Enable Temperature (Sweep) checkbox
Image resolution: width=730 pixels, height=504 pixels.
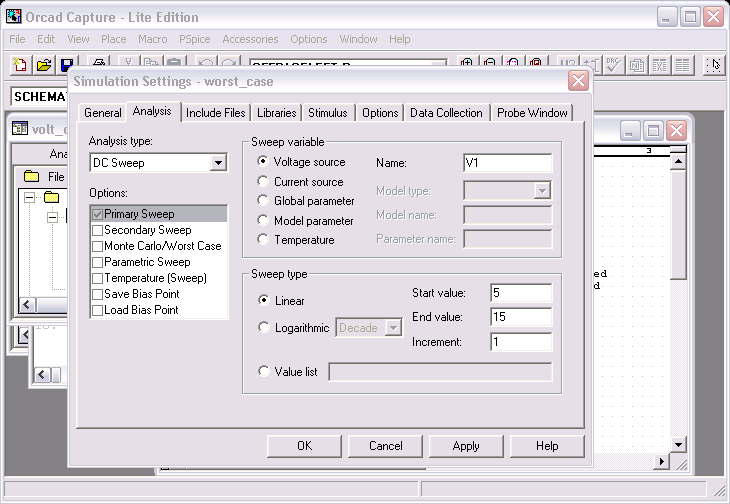click(97, 278)
